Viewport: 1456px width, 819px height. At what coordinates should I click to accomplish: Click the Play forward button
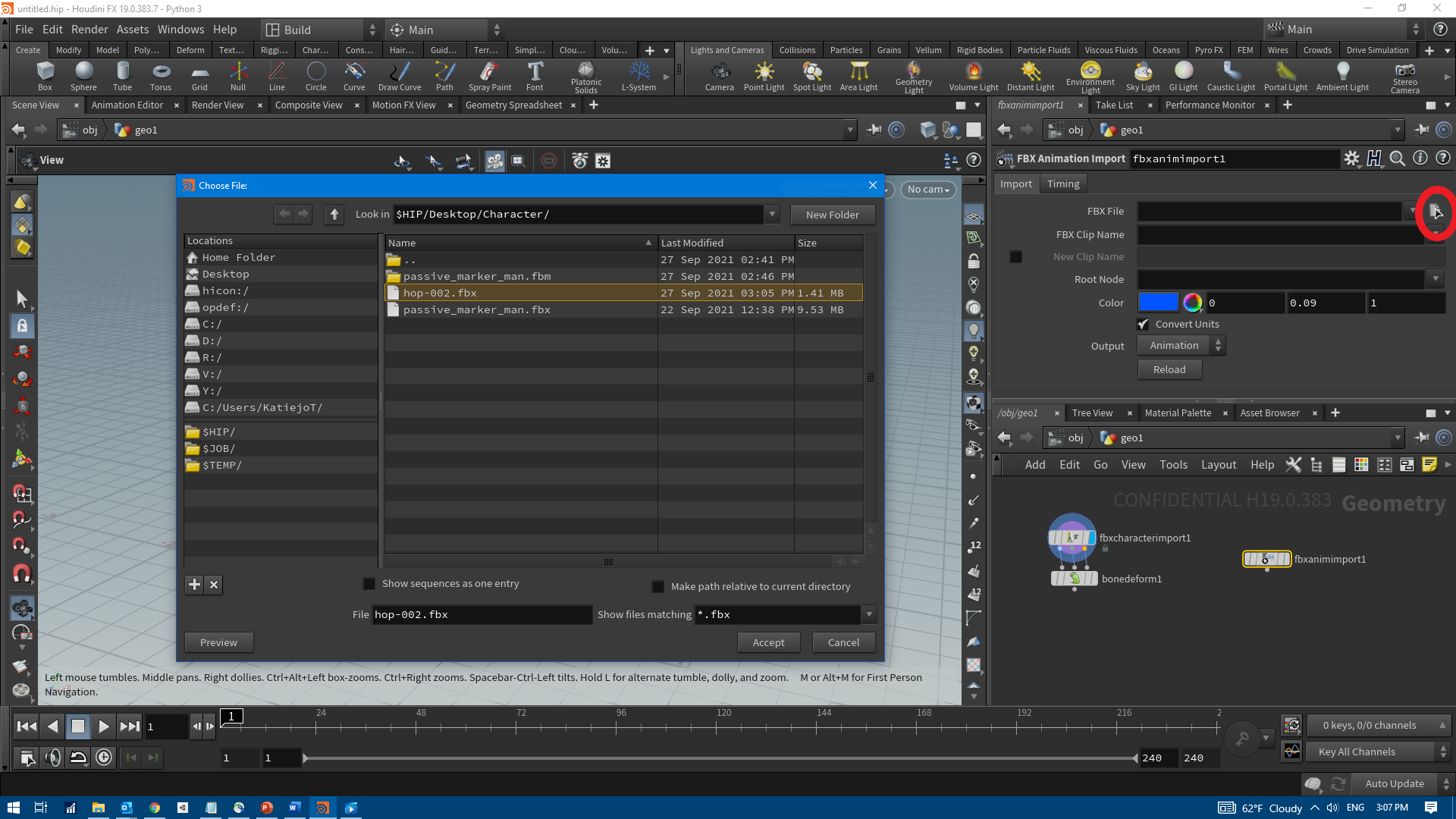pyautogui.click(x=104, y=726)
